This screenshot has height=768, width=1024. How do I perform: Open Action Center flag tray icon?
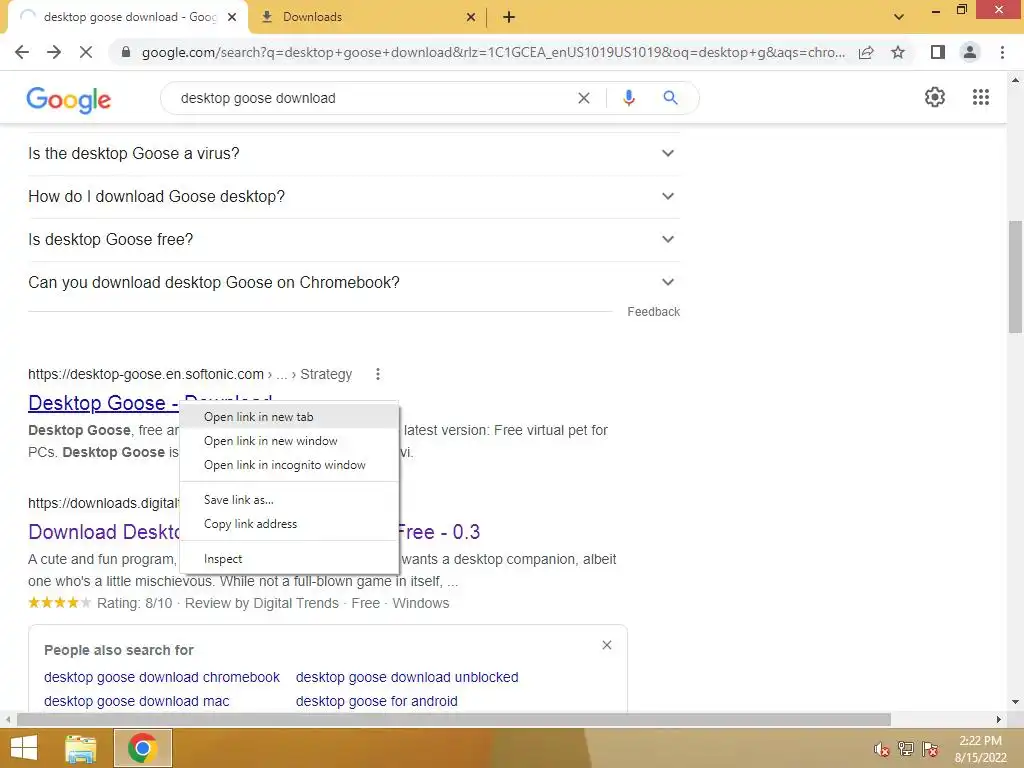pyautogui.click(x=930, y=749)
